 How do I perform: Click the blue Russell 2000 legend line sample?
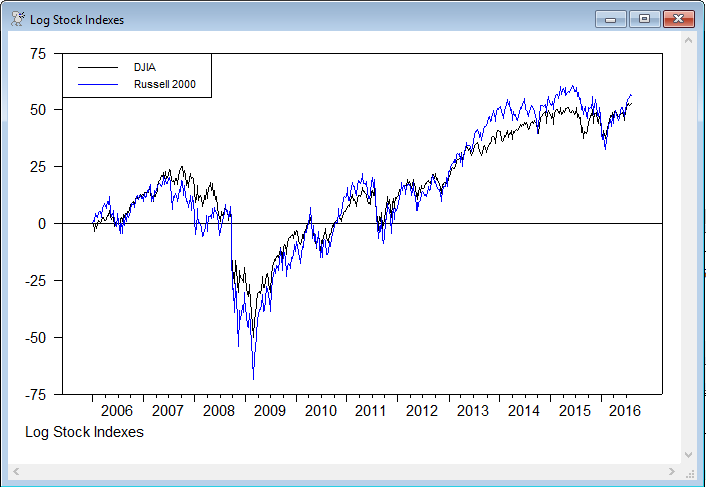click(x=99, y=85)
